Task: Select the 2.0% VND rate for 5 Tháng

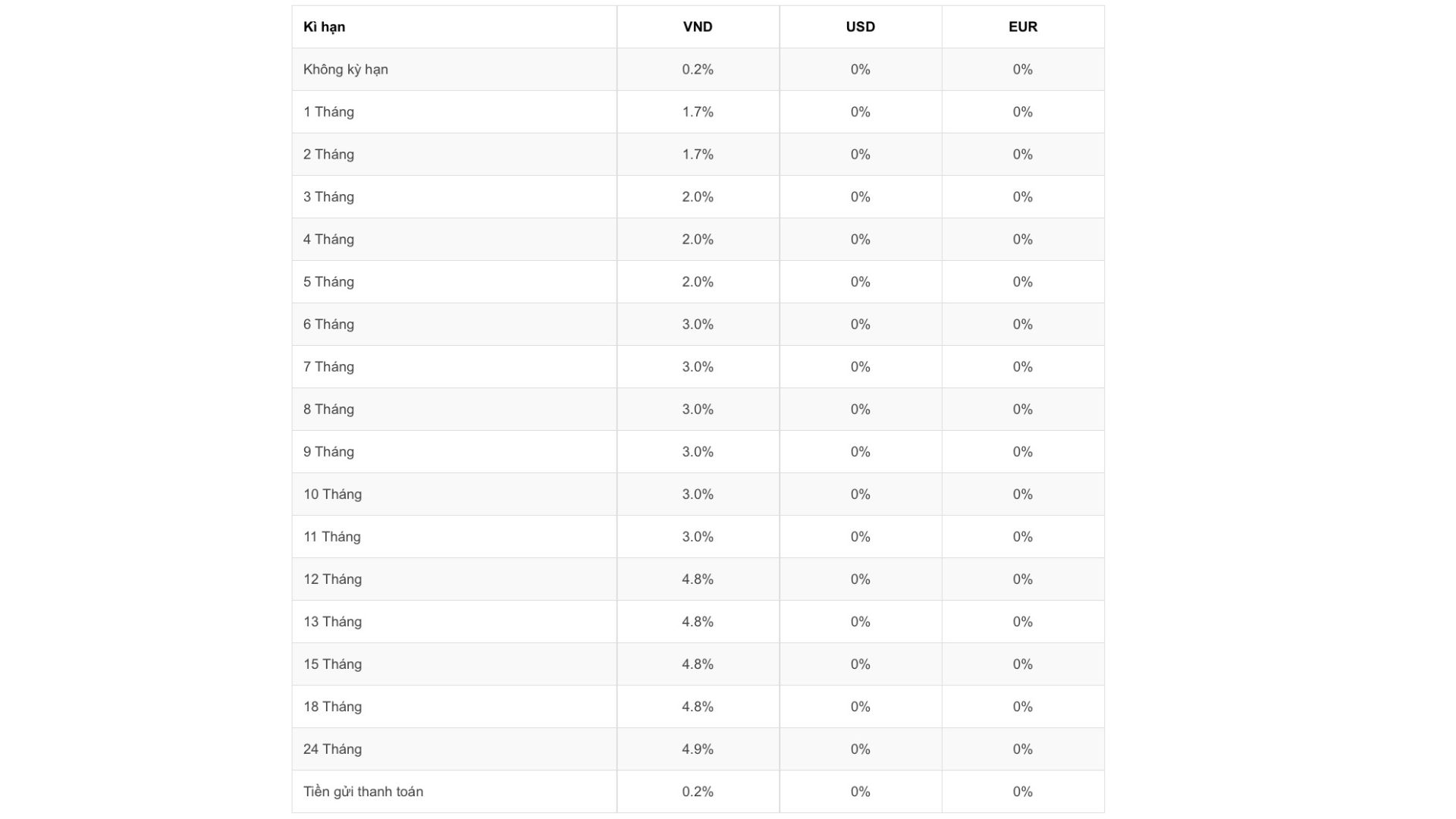Action: pos(698,281)
